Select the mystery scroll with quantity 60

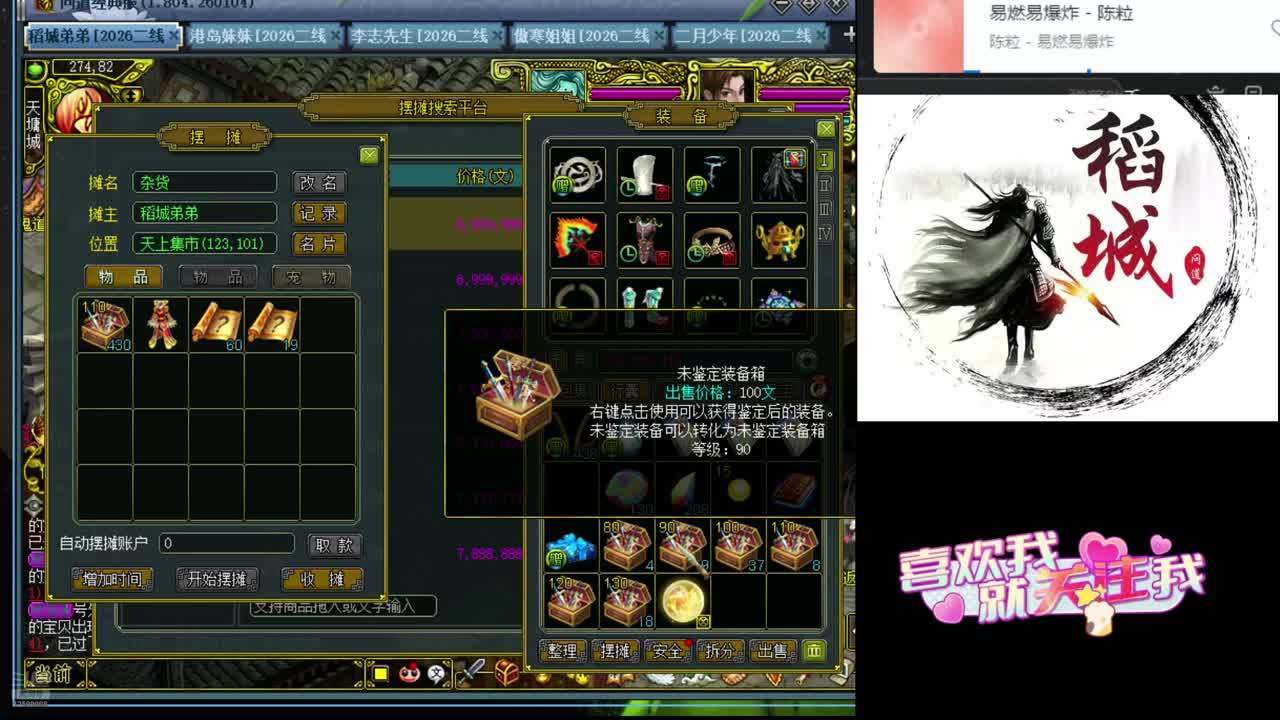(217, 324)
